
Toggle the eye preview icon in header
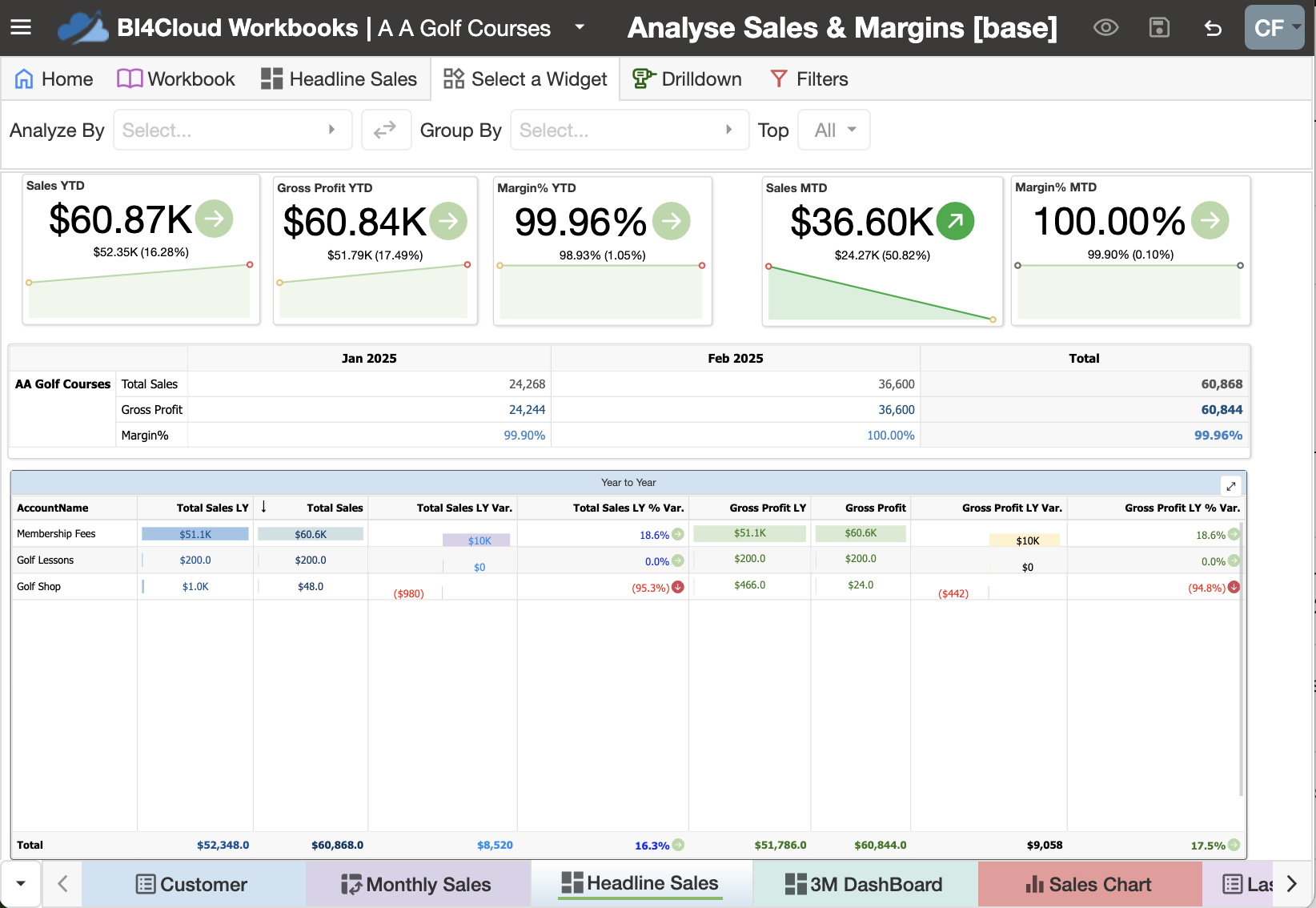click(1105, 28)
